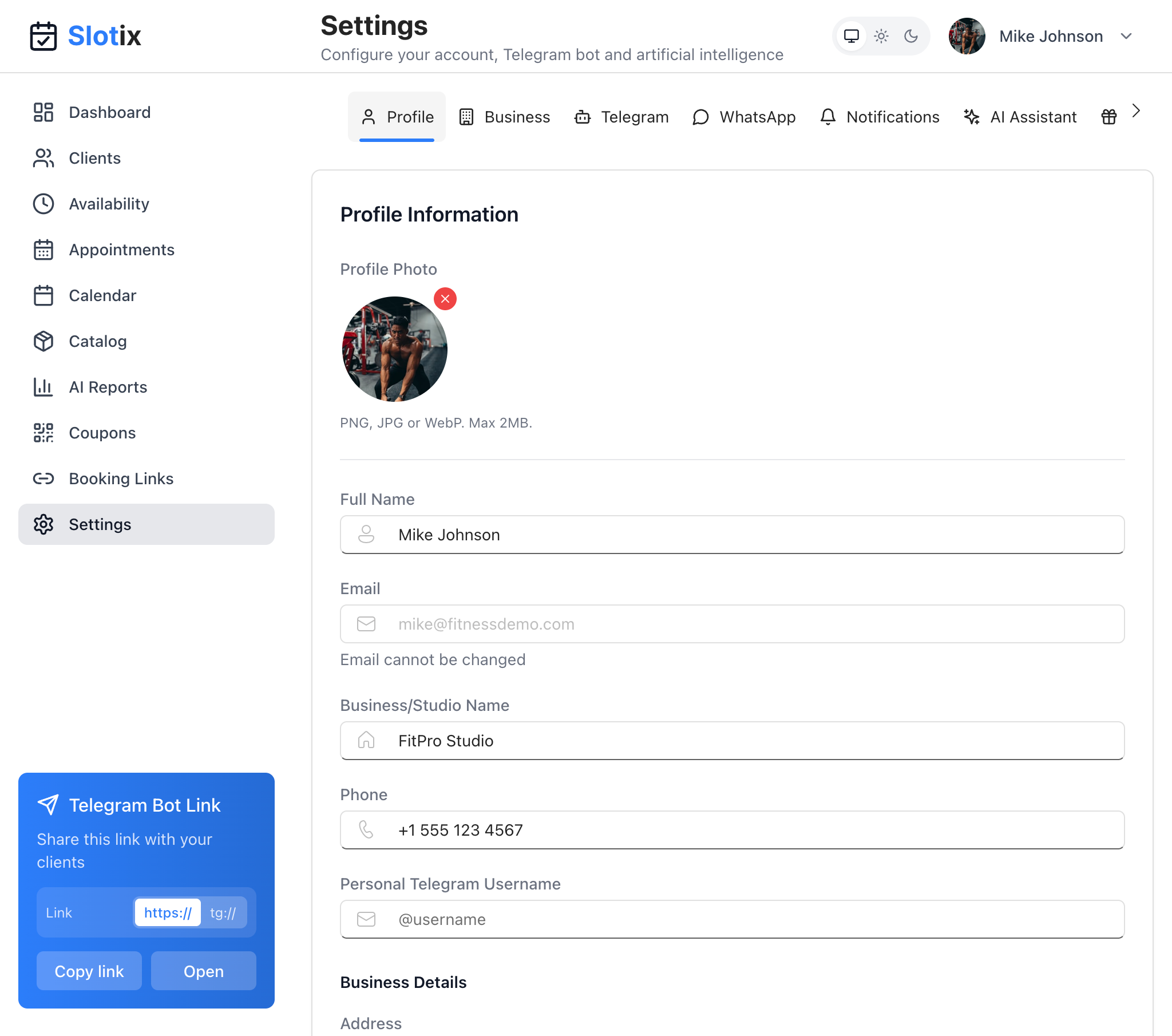
Task: Click the gift icon tab
Action: [x=1108, y=117]
